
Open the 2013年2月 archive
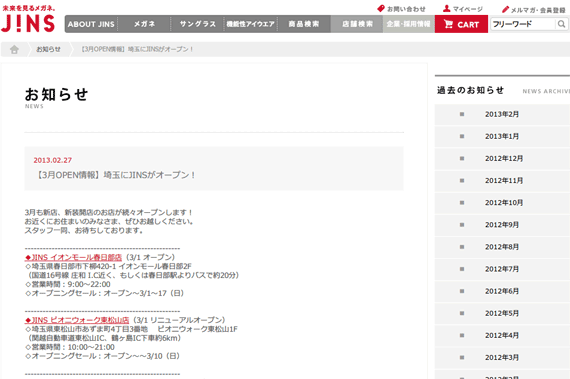[502, 114]
